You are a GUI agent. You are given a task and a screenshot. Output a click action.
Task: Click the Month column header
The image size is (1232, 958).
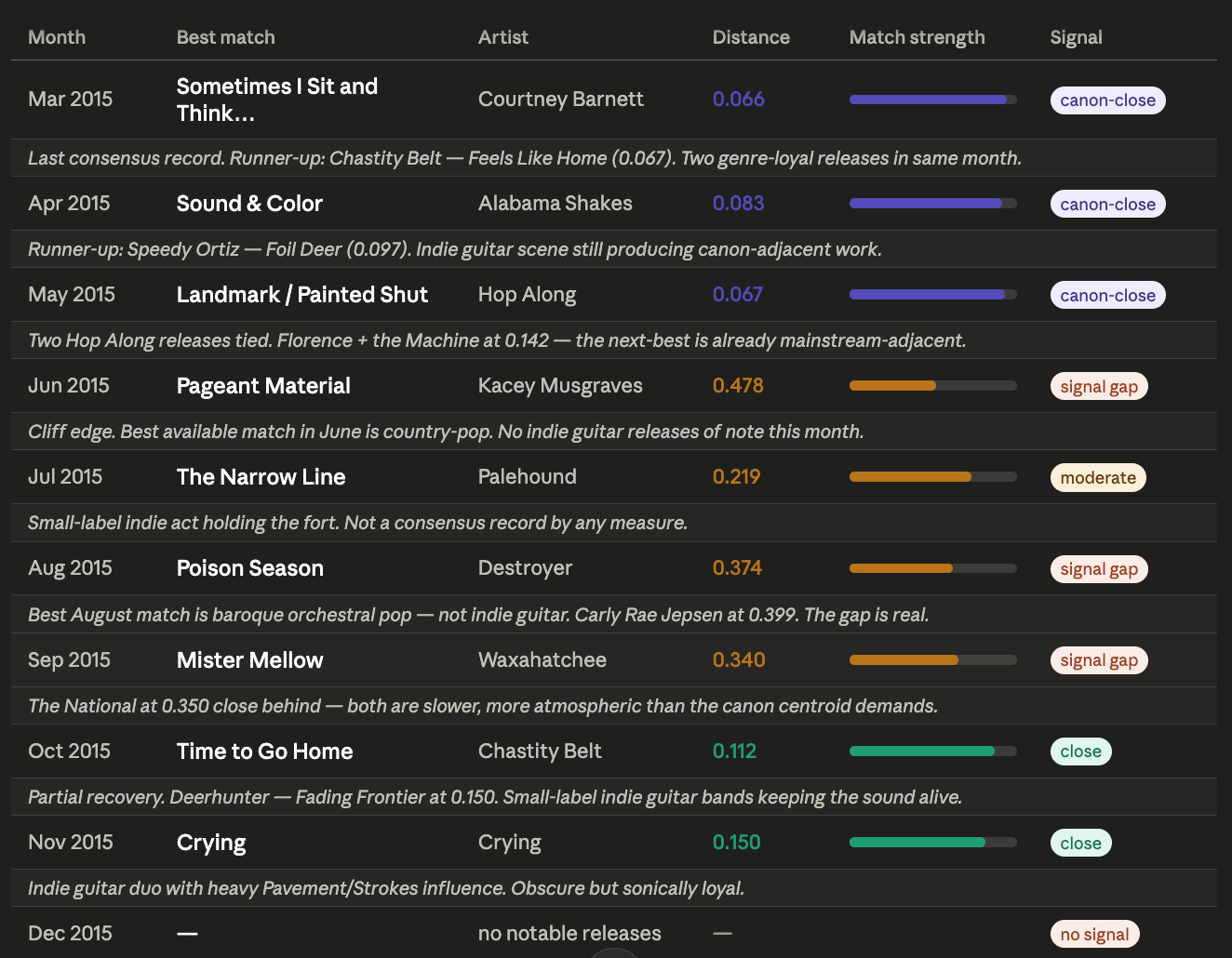click(57, 37)
